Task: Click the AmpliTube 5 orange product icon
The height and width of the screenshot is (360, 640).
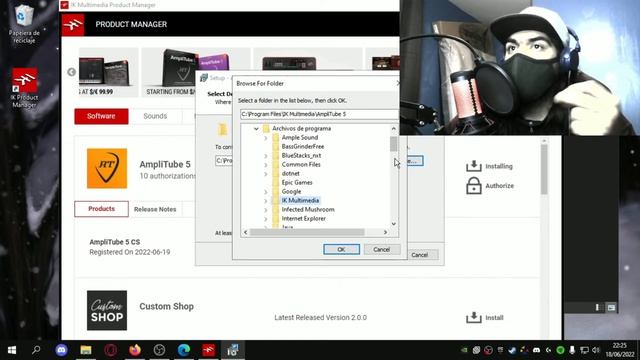Action: 107,168
